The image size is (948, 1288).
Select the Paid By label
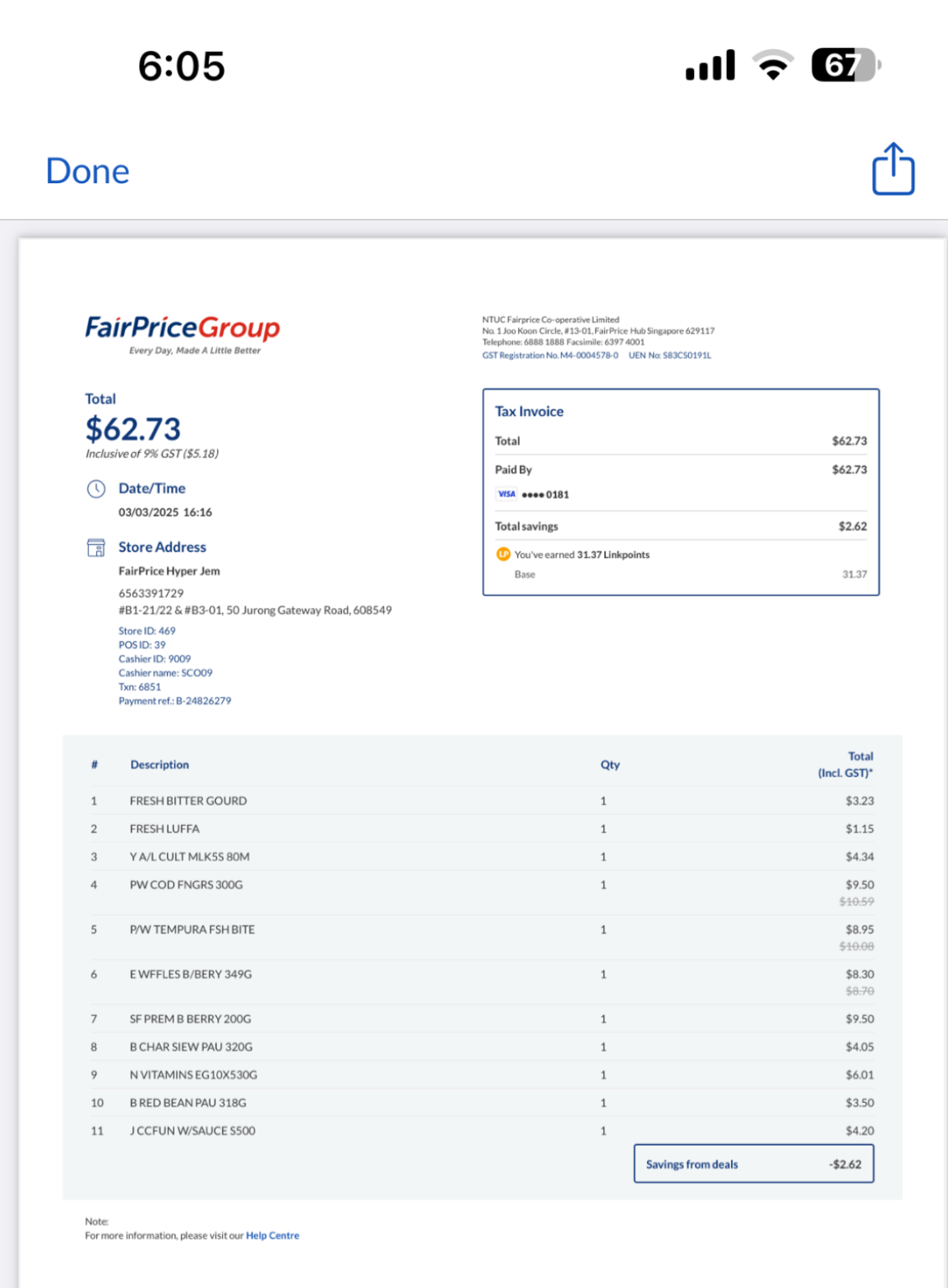pos(513,469)
